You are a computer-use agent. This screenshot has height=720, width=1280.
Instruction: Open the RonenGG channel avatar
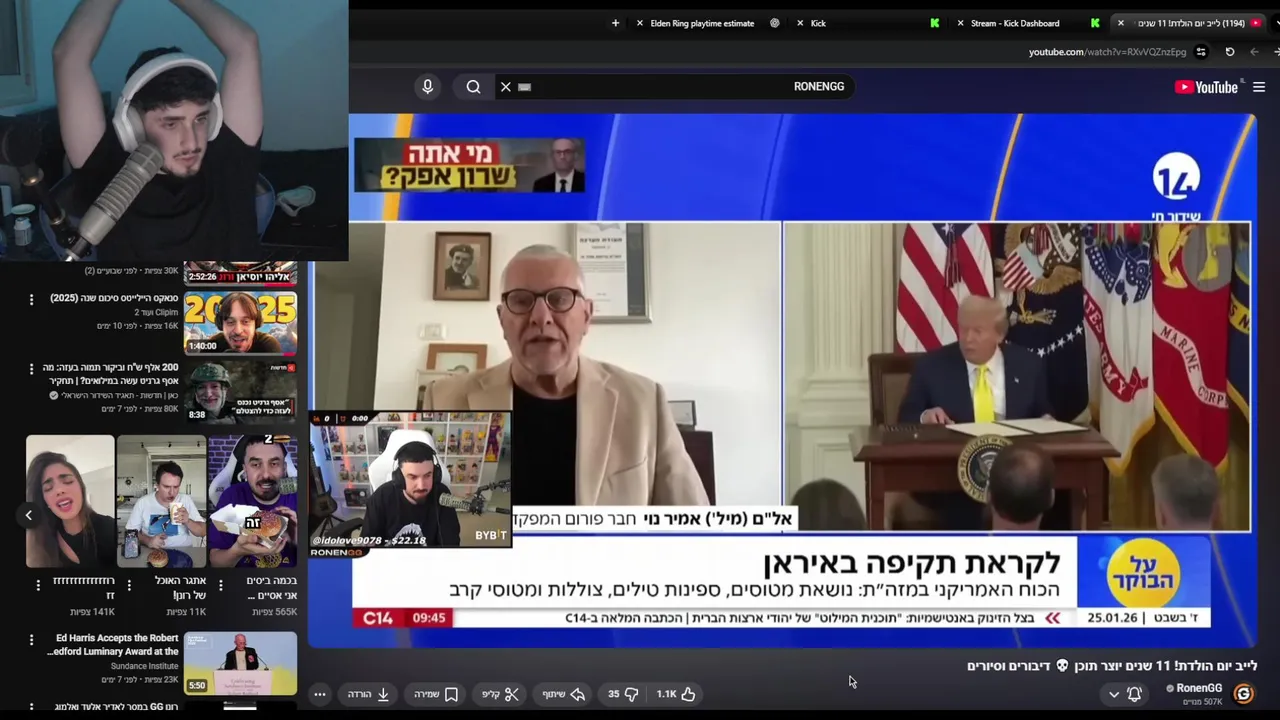point(1243,693)
